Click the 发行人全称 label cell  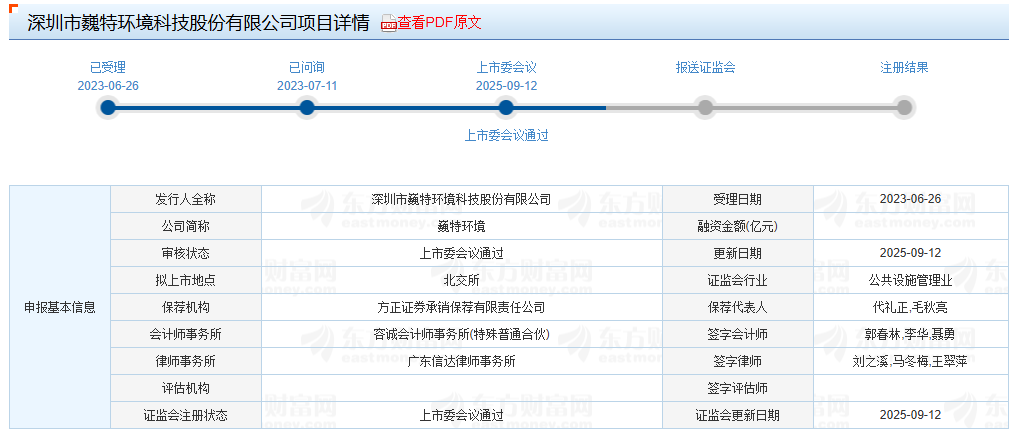(186, 199)
